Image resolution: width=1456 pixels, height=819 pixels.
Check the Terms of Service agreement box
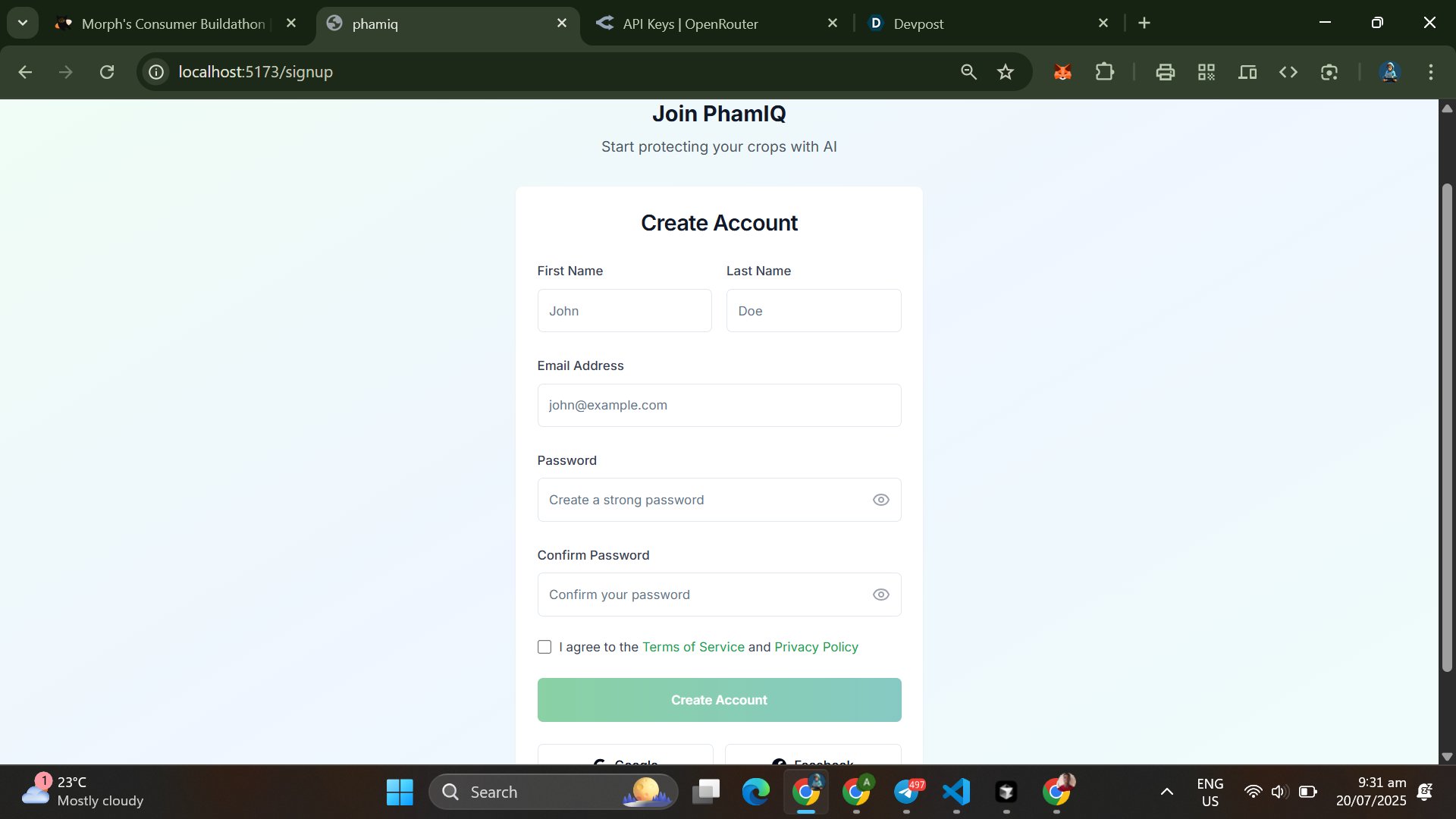tap(544, 647)
